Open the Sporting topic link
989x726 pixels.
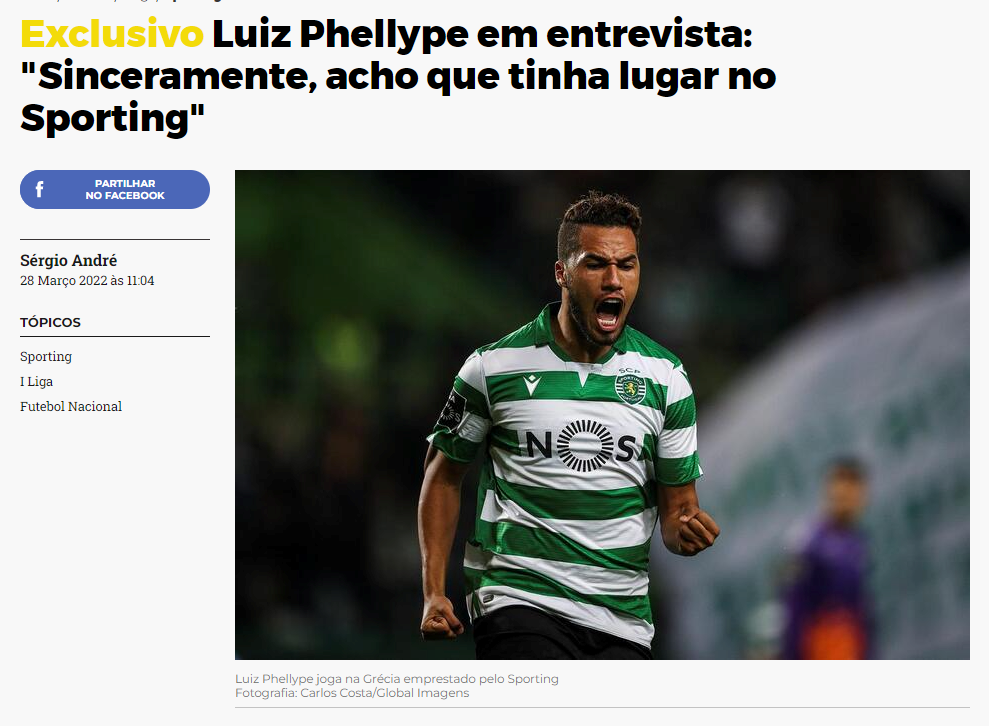coord(46,356)
